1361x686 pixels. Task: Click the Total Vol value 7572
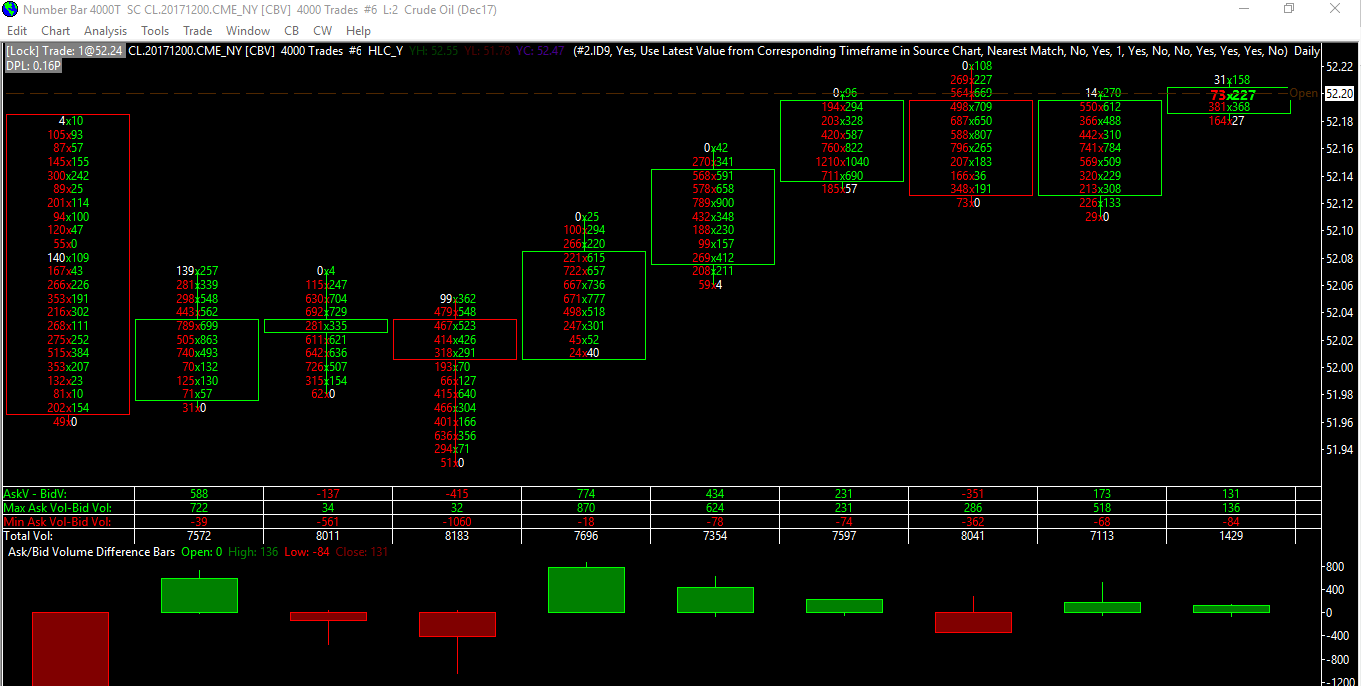[198, 536]
